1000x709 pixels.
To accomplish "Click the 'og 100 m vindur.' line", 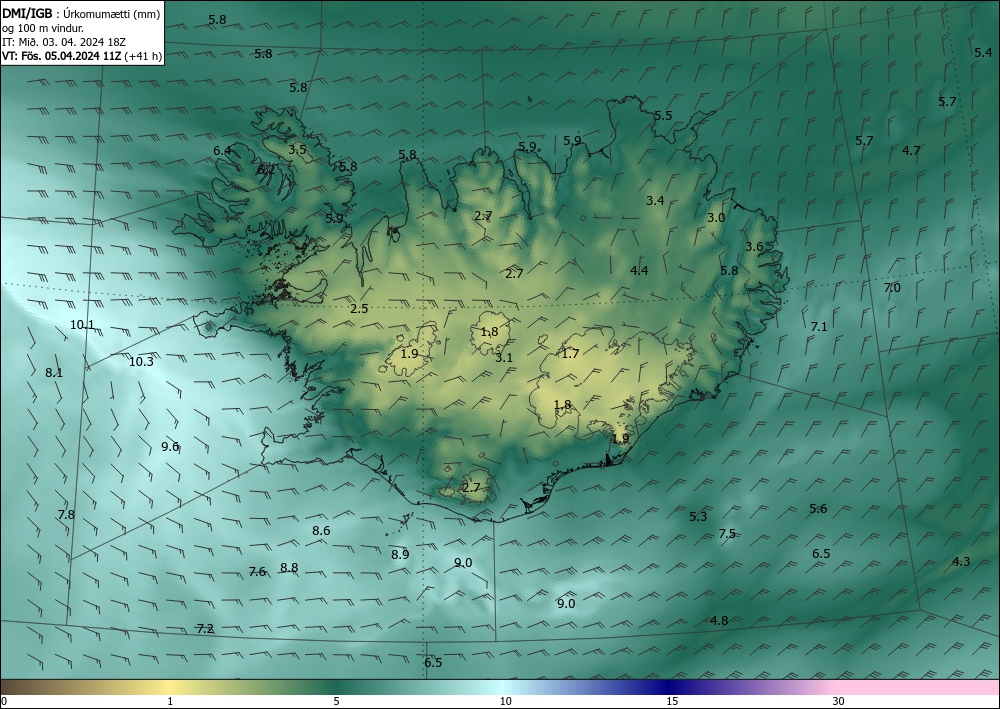I will pos(43,28).
